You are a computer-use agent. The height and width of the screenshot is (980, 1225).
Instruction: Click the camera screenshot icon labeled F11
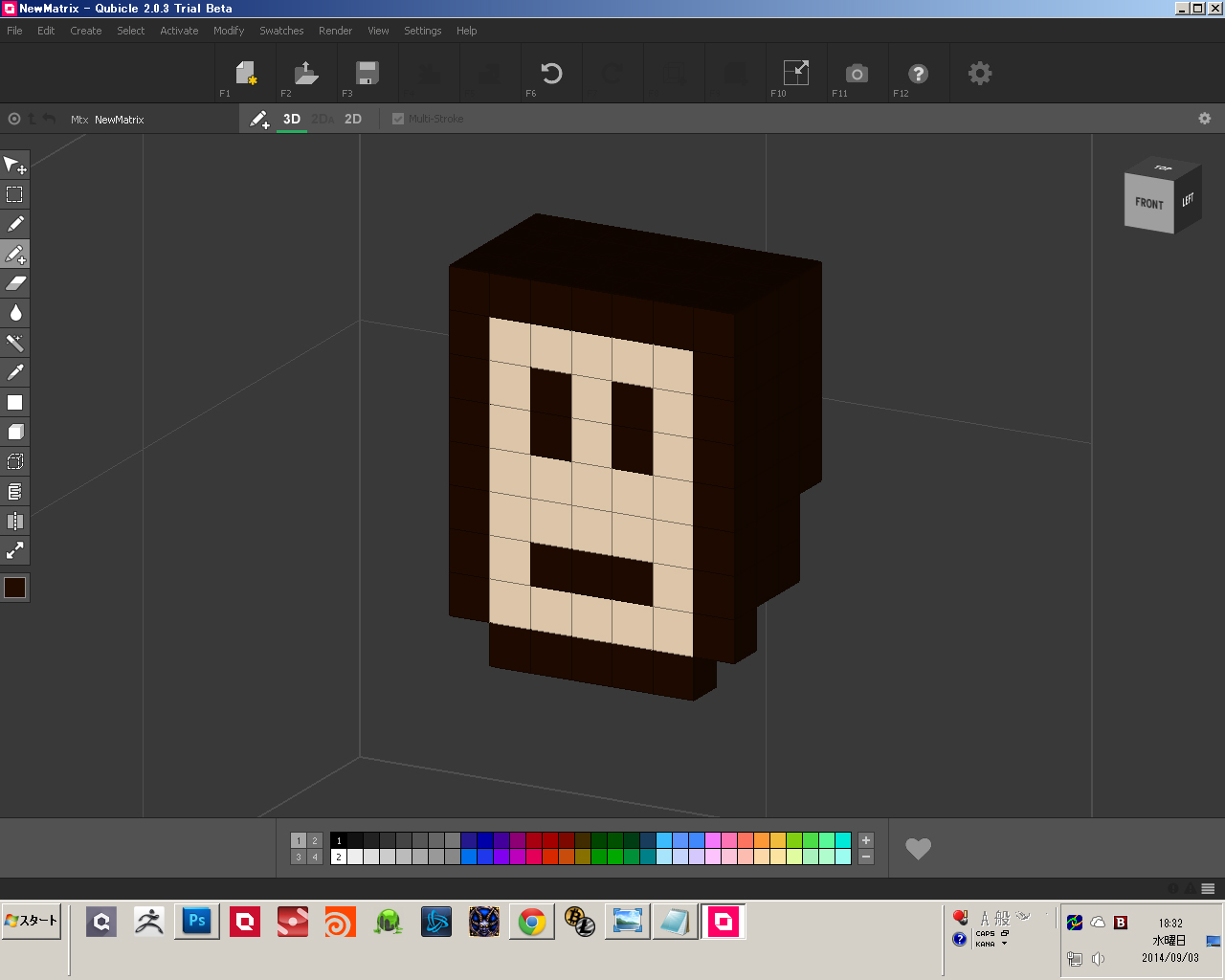pyautogui.click(x=857, y=74)
